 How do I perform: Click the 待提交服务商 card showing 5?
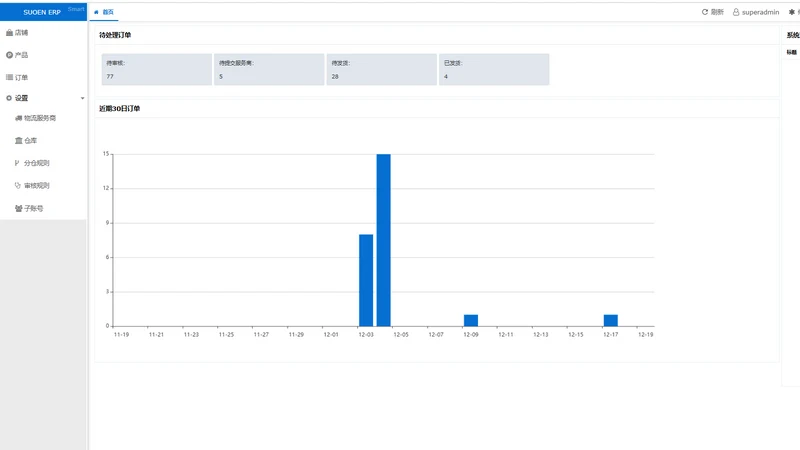pyautogui.click(x=269, y=69)
